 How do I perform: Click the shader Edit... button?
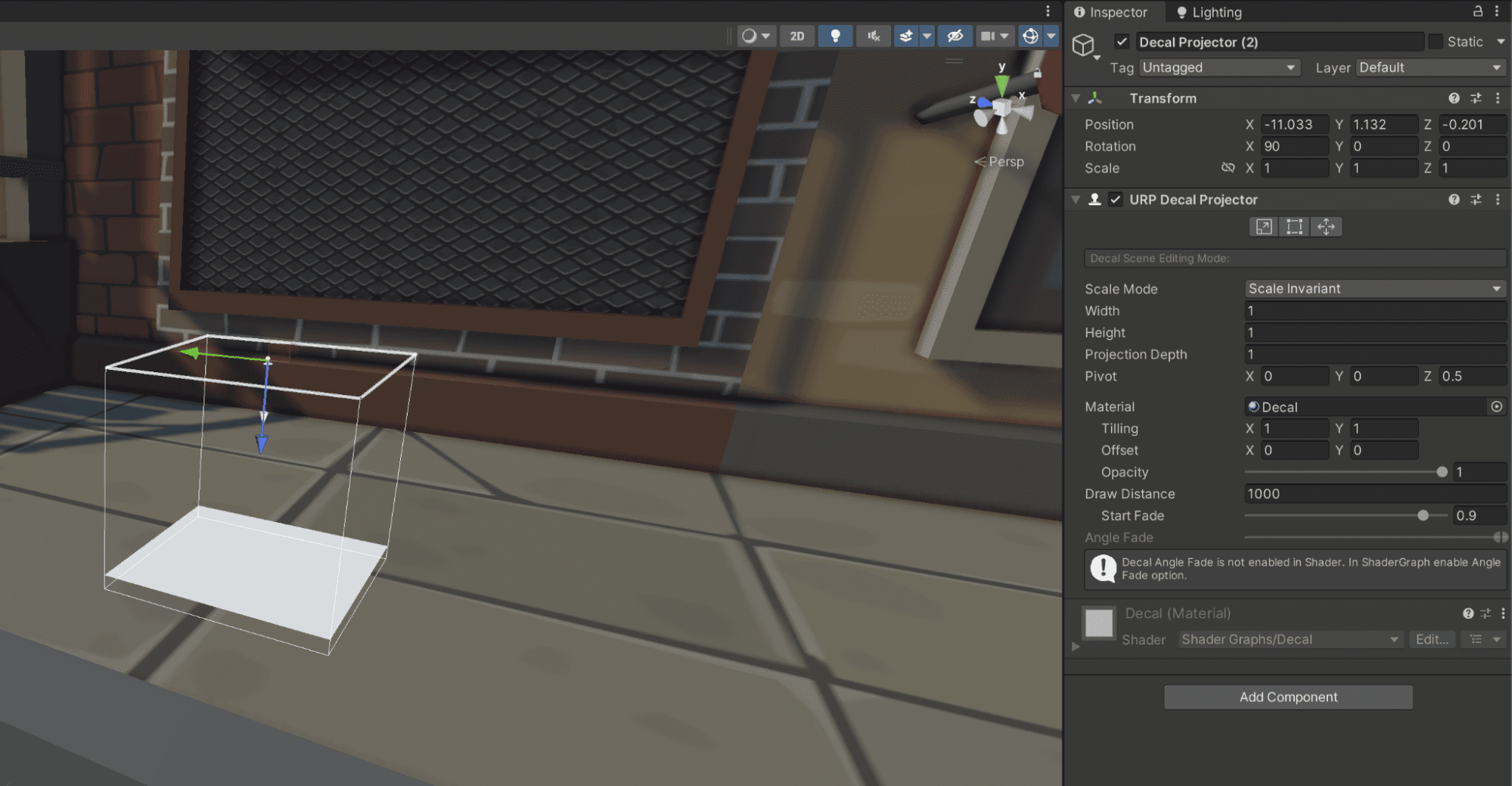pos(1432,639)
